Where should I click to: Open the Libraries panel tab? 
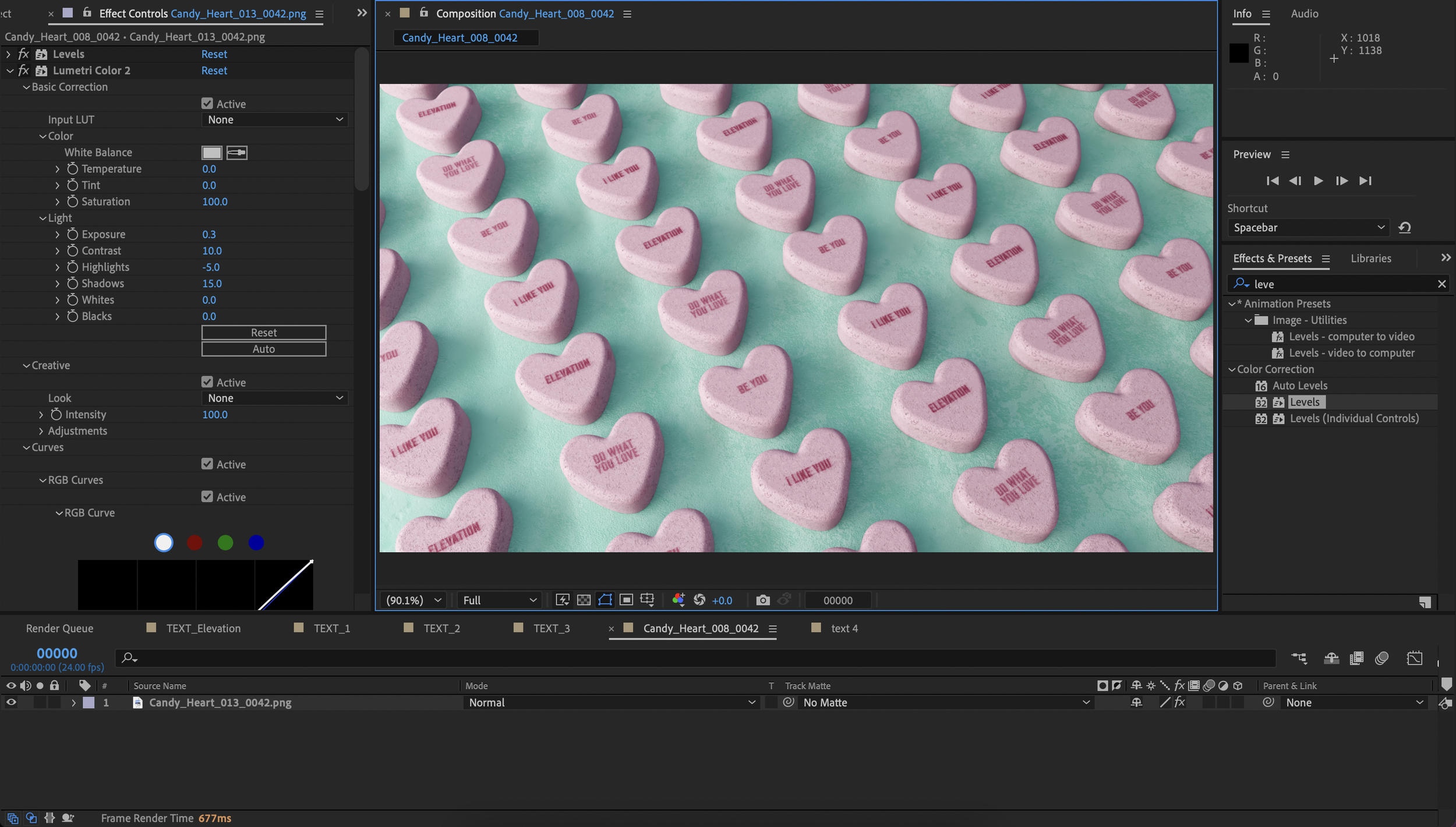click(x=1370, y=259)
